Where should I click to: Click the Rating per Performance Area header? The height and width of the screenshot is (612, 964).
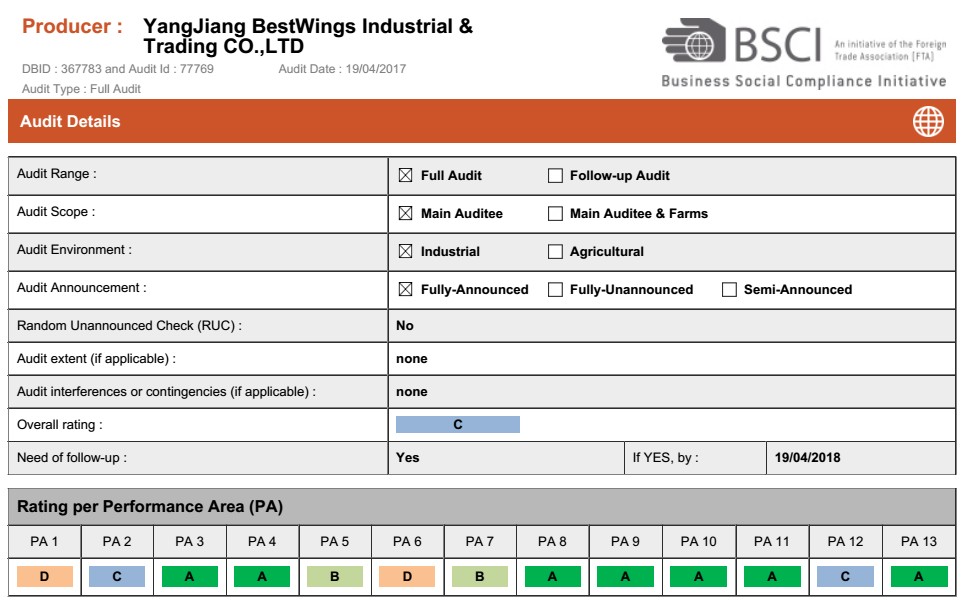click(x=150, y=507)
